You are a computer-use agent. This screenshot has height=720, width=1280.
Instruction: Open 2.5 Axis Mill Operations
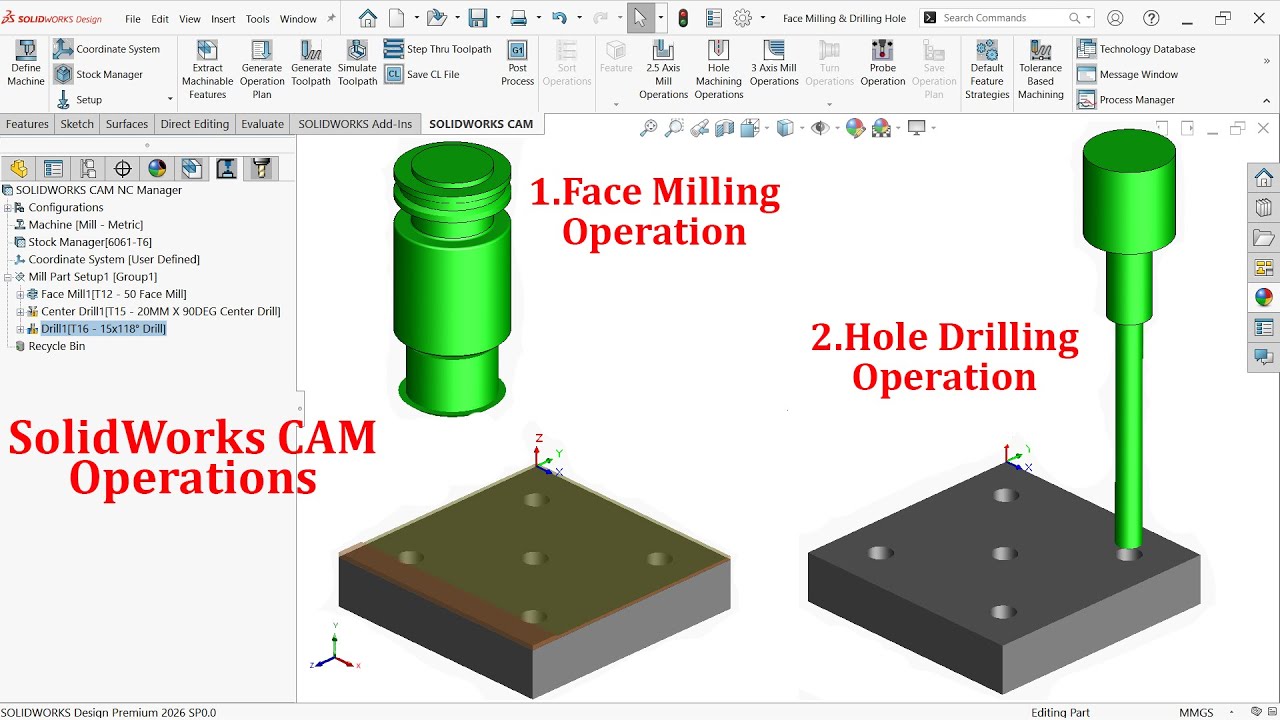[663, 69]
